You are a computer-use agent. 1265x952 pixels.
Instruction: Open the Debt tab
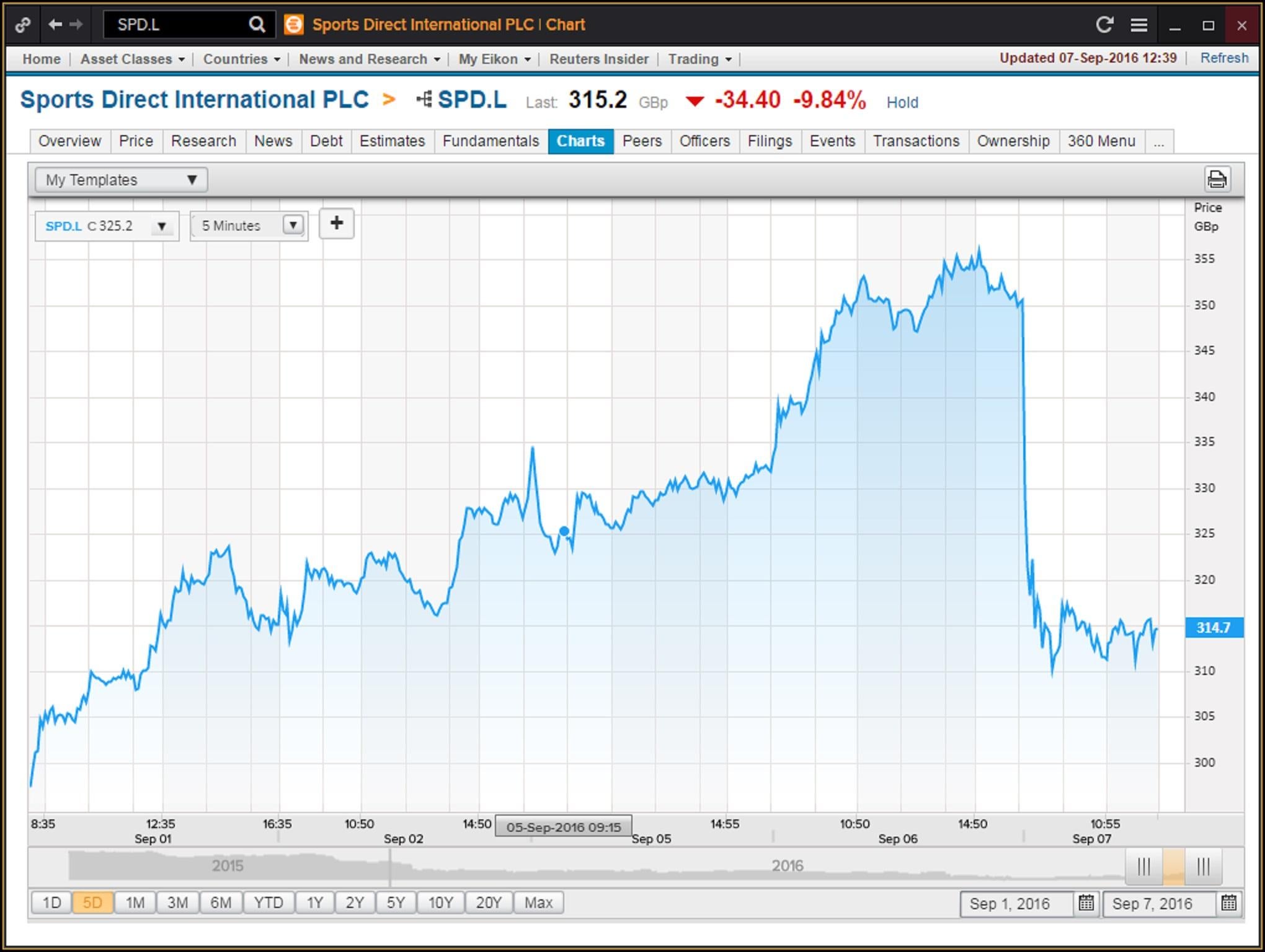[326, 141]
